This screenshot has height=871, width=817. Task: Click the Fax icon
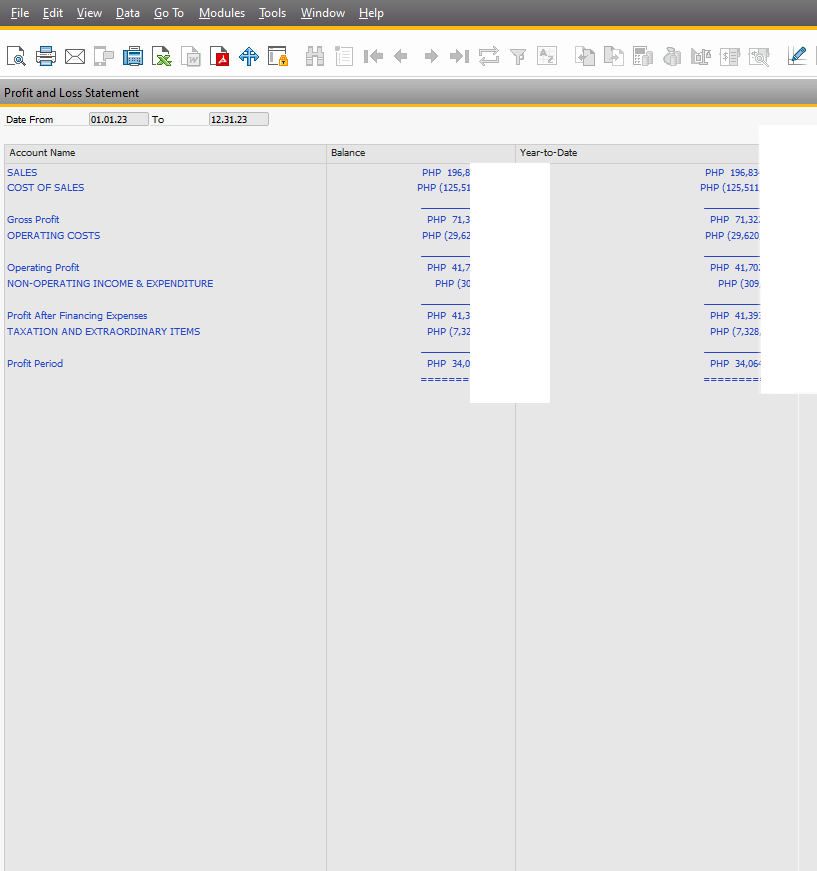pos(133,56)
